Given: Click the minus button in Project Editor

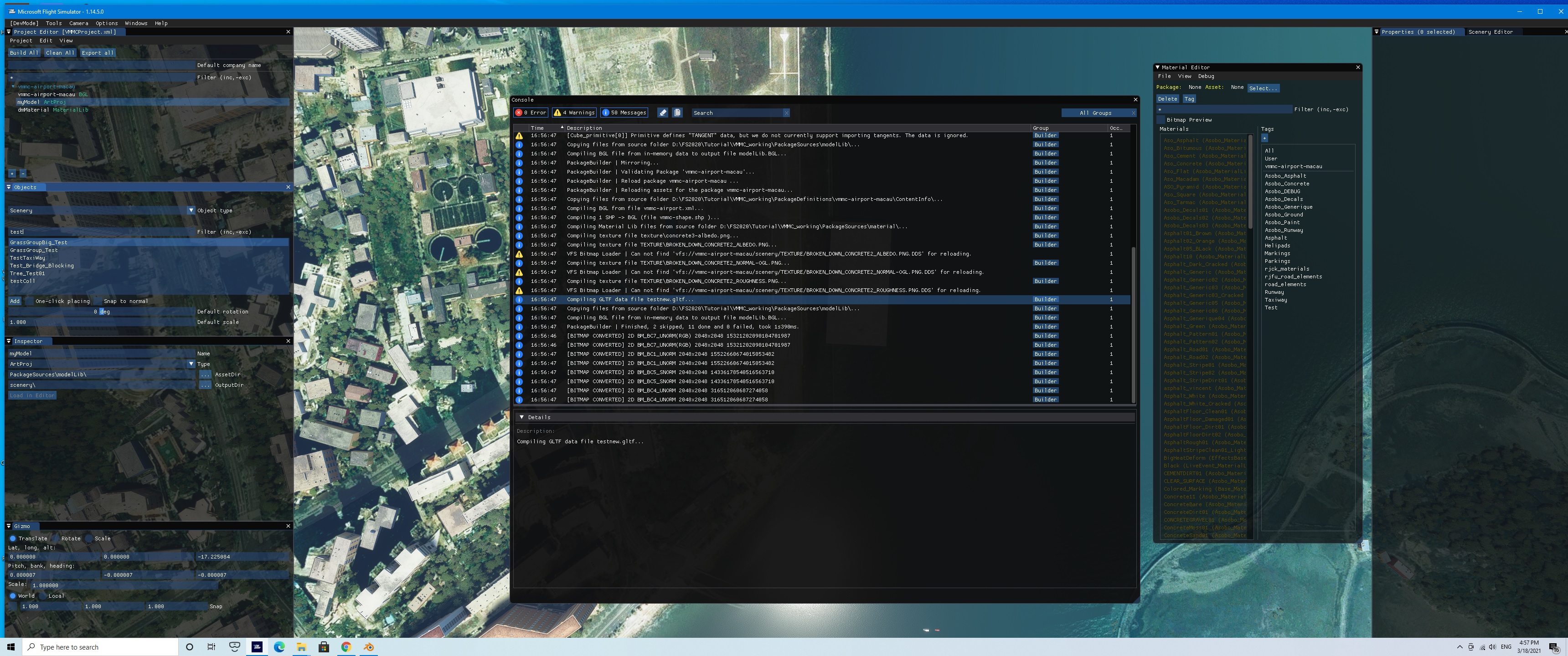Looking at the screenshot, I should [x=22, y=174].
